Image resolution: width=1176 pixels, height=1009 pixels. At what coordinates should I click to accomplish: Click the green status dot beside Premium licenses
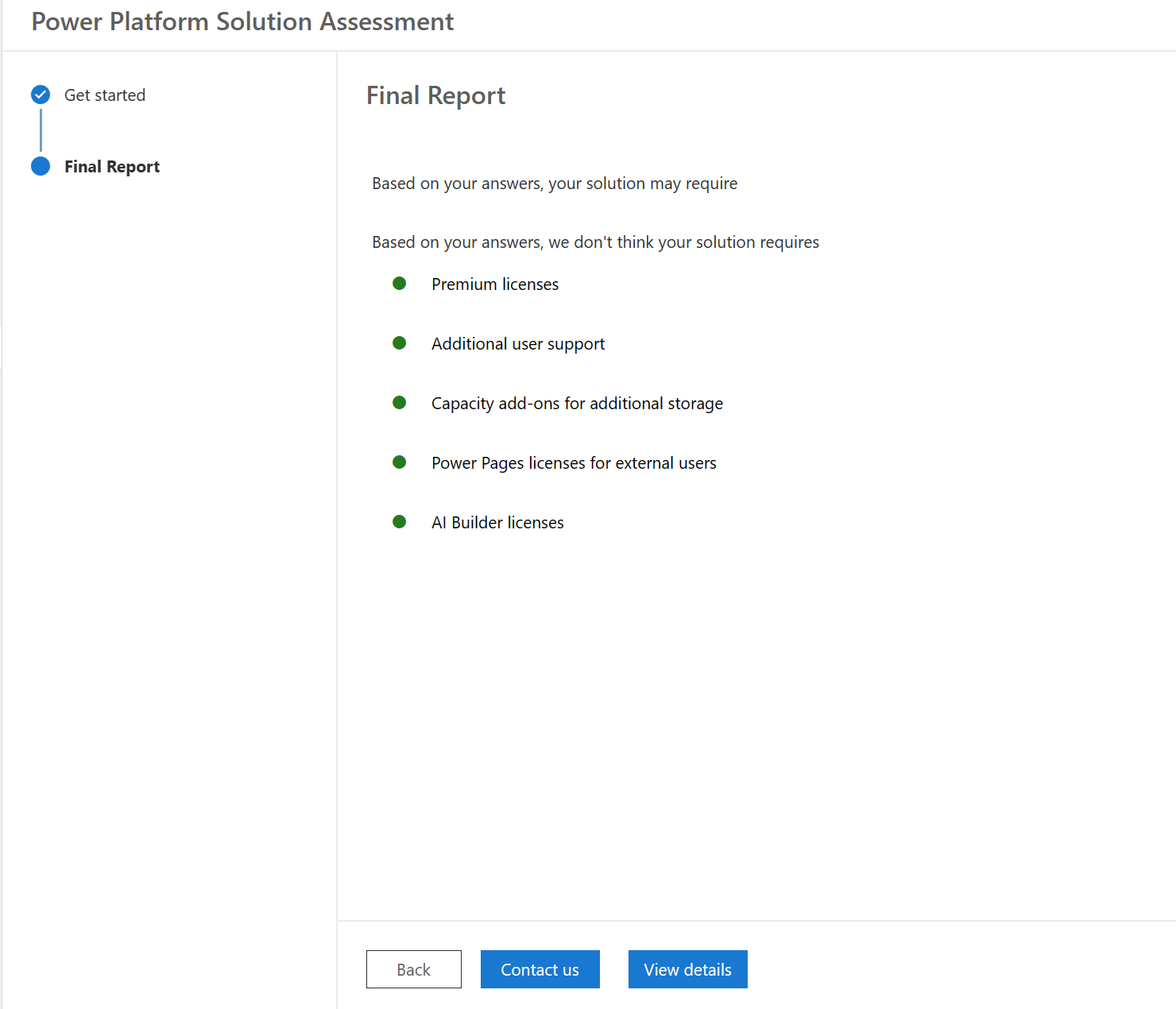(x=399, y=283)
